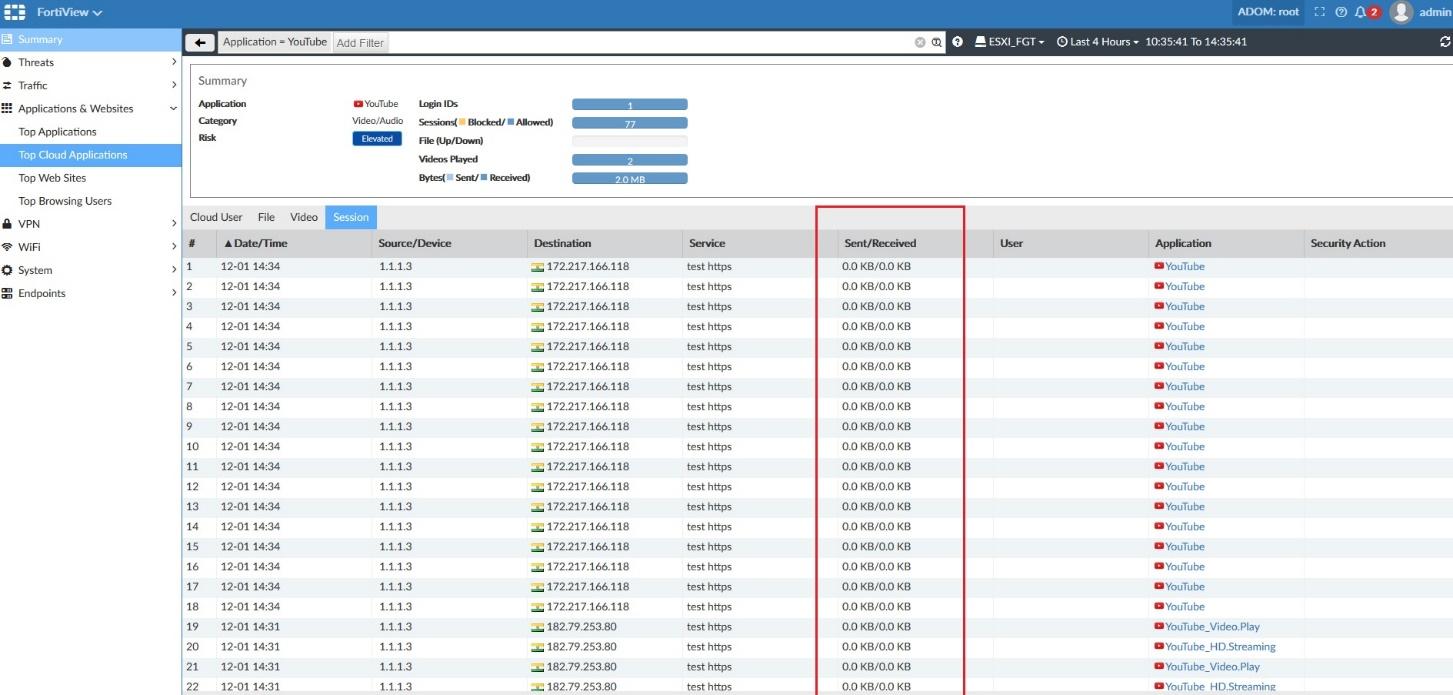Click the back arrow button
Screen dimensions: 1453x695
point(201,42)
